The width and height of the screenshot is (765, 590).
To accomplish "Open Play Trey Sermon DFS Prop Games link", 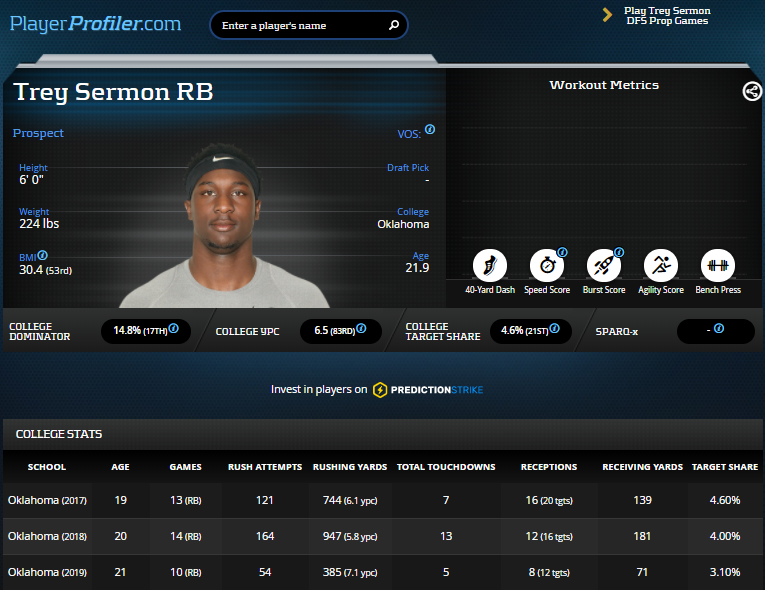I will (666, 15).
